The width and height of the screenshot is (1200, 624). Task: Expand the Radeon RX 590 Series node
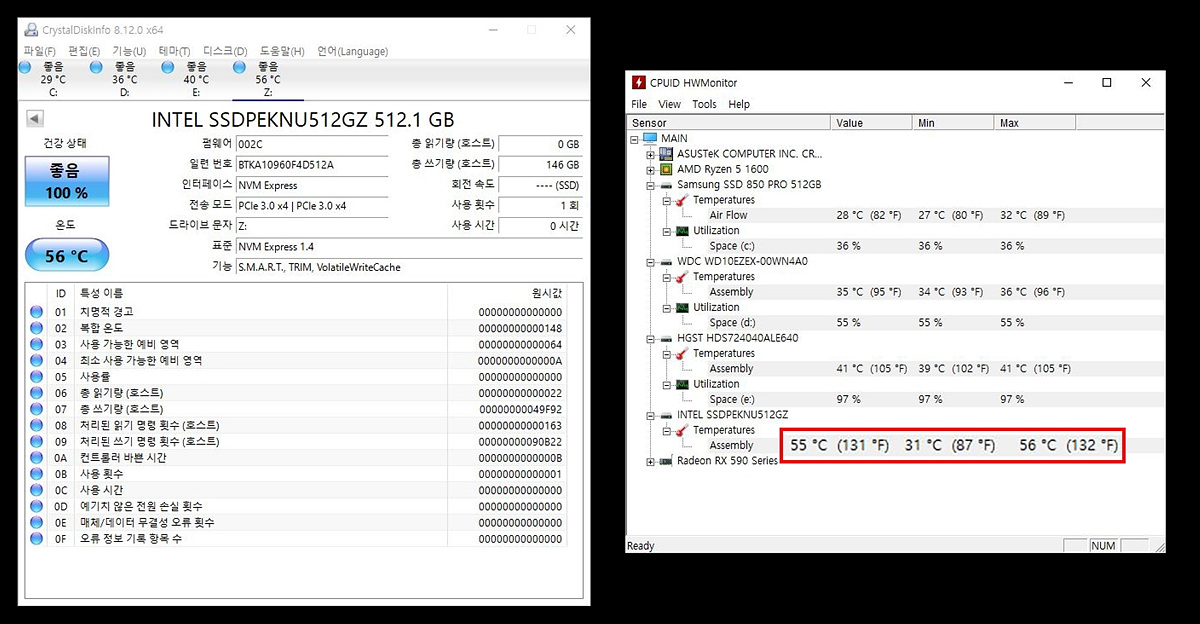pos(651,461)
